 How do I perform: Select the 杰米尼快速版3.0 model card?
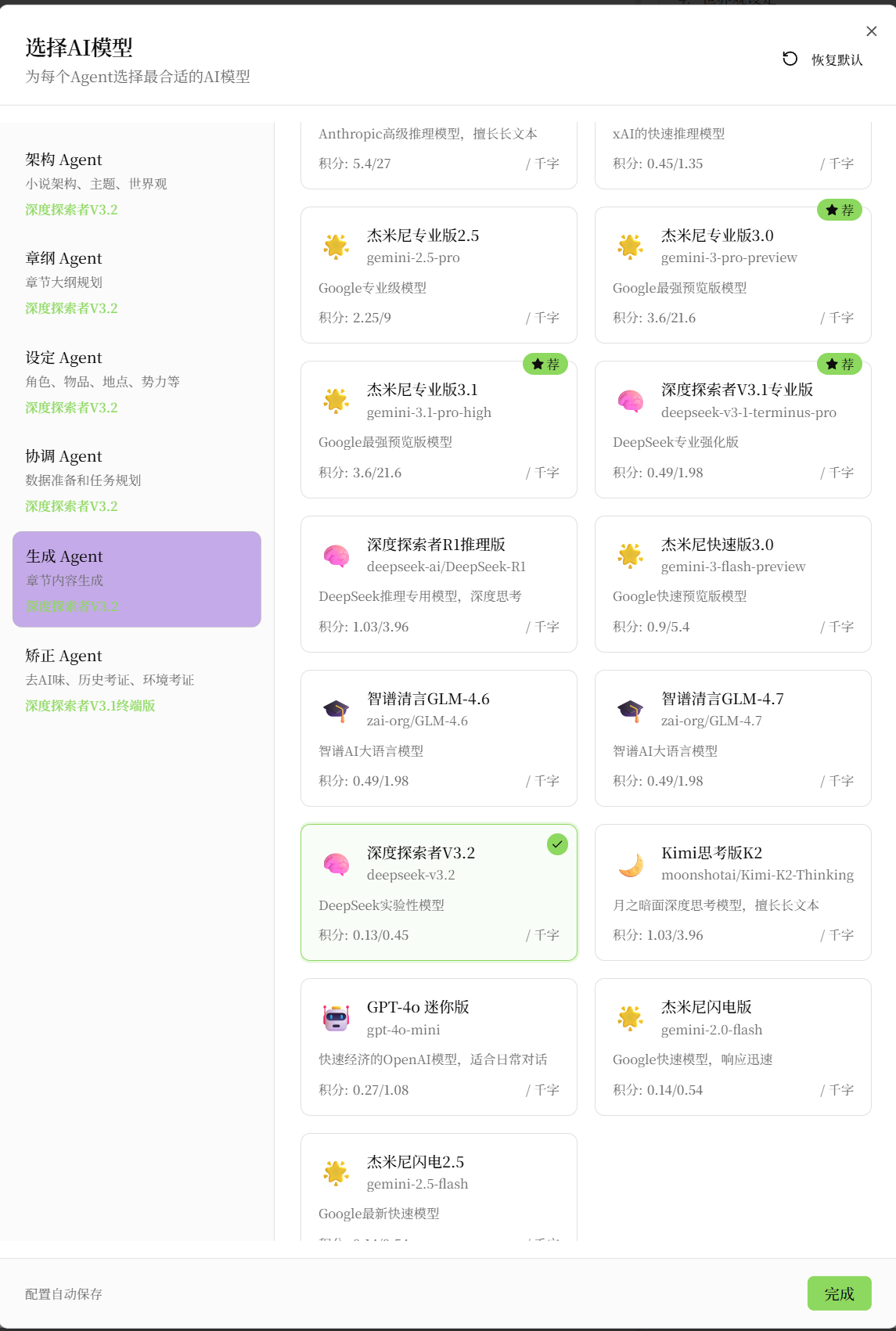(x=732, y=584)
